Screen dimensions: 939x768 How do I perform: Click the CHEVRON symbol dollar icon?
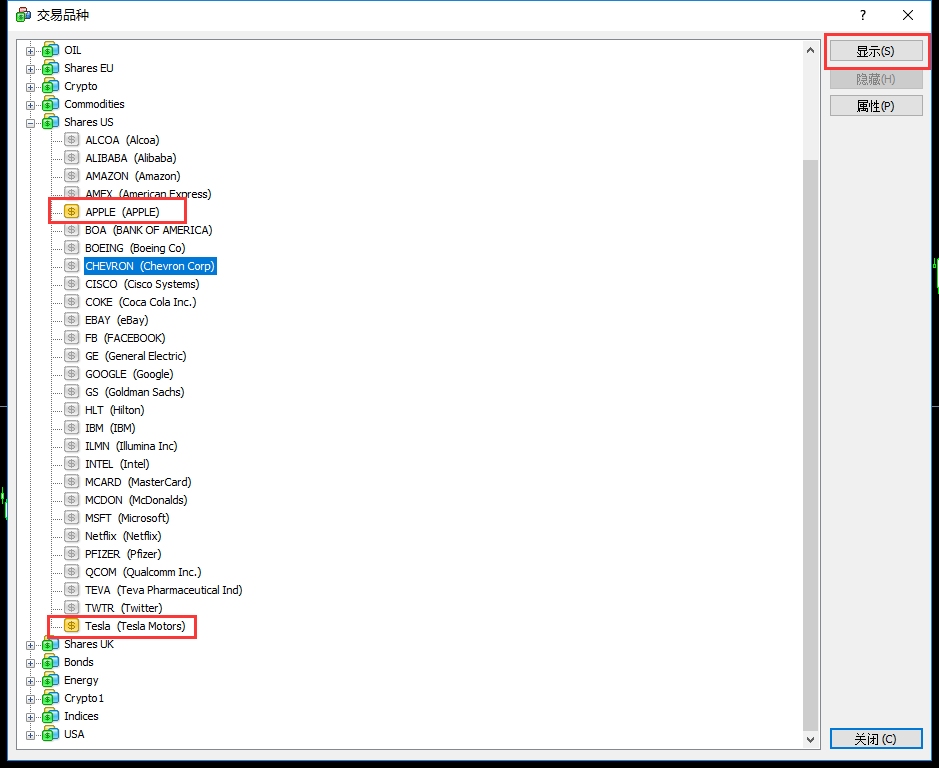click(x=72, y=265)
